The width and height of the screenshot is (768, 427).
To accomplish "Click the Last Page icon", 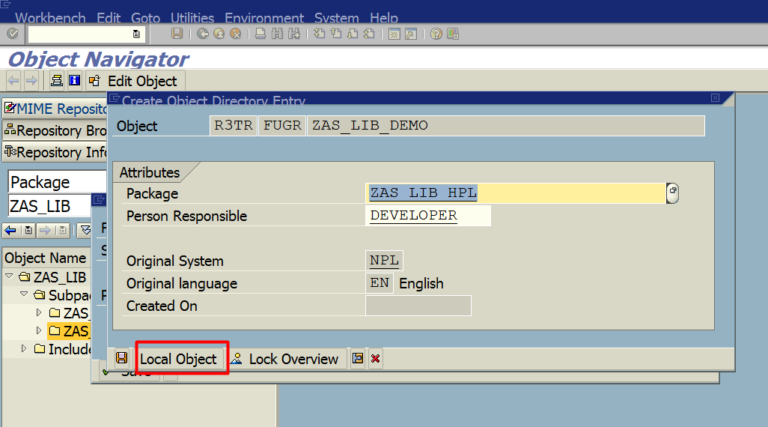I will coord(369,34).
